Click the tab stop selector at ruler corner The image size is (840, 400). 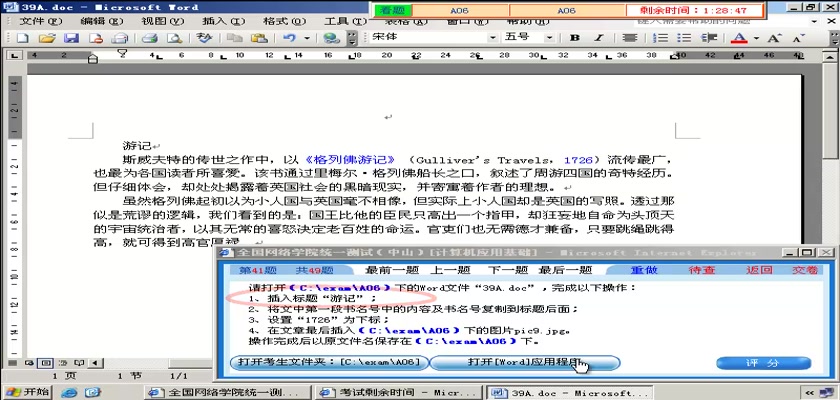tap(14, 55)
